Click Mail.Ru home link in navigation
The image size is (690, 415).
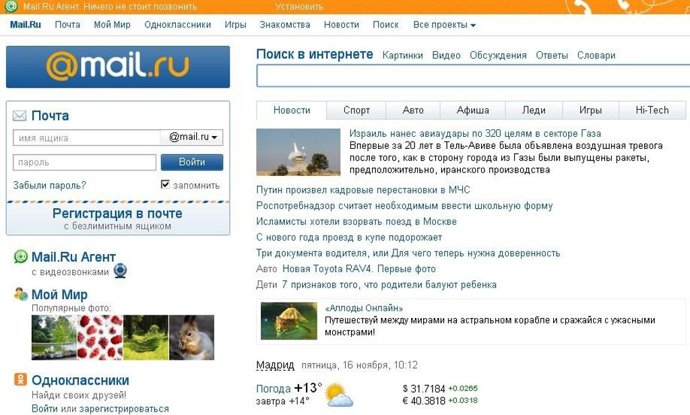click(26, 25)
